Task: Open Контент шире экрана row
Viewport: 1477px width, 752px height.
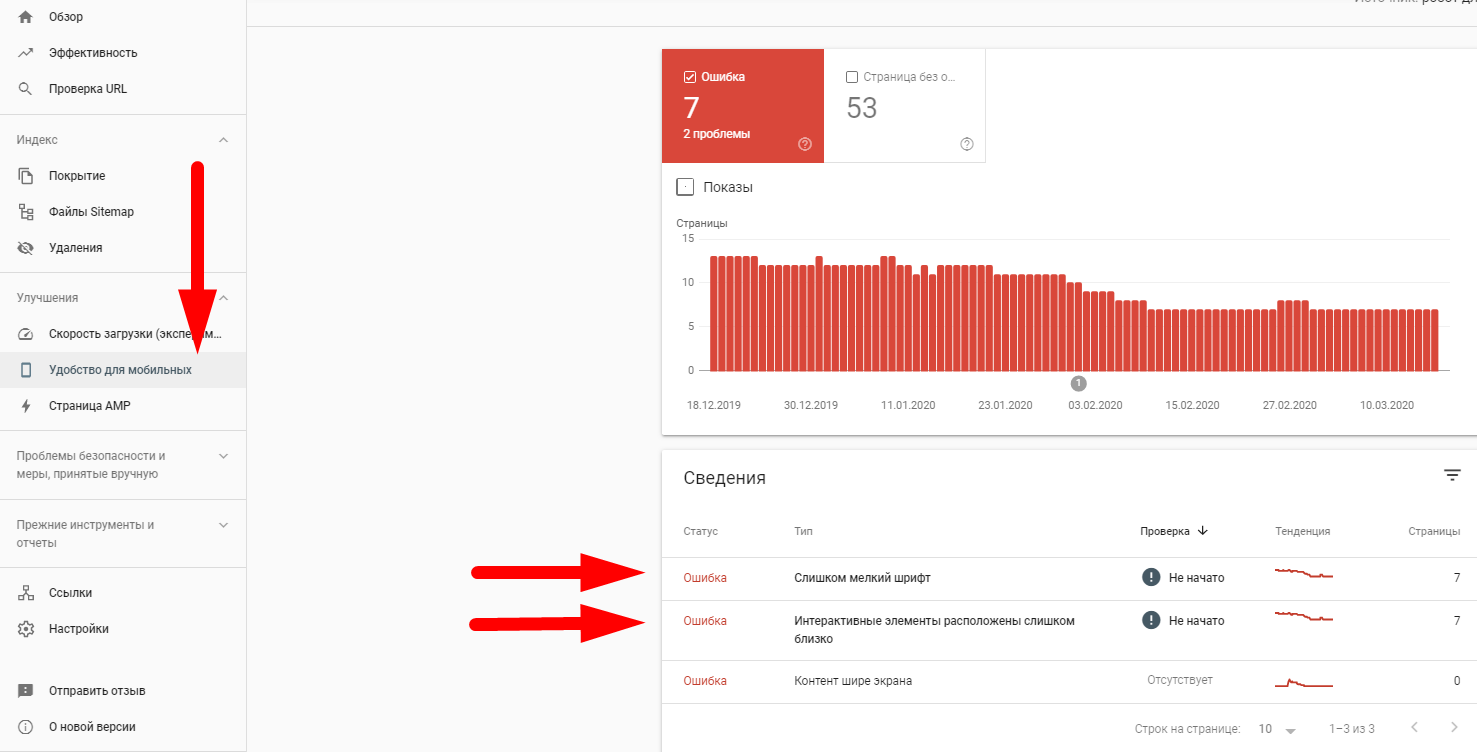Action: tap(1069, 681)
